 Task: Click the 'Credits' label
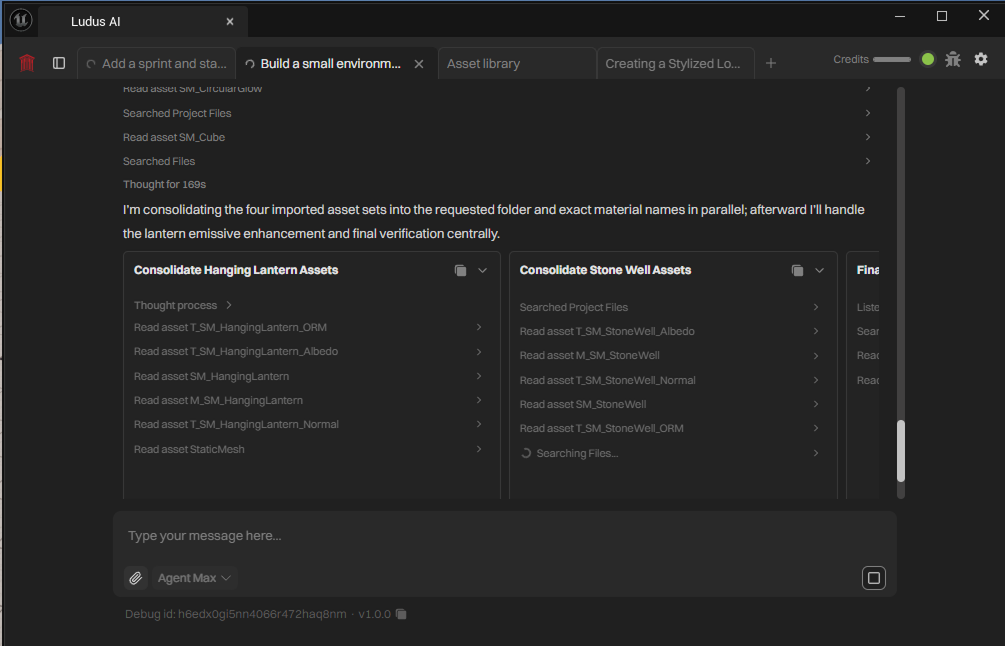coord(851,60)
